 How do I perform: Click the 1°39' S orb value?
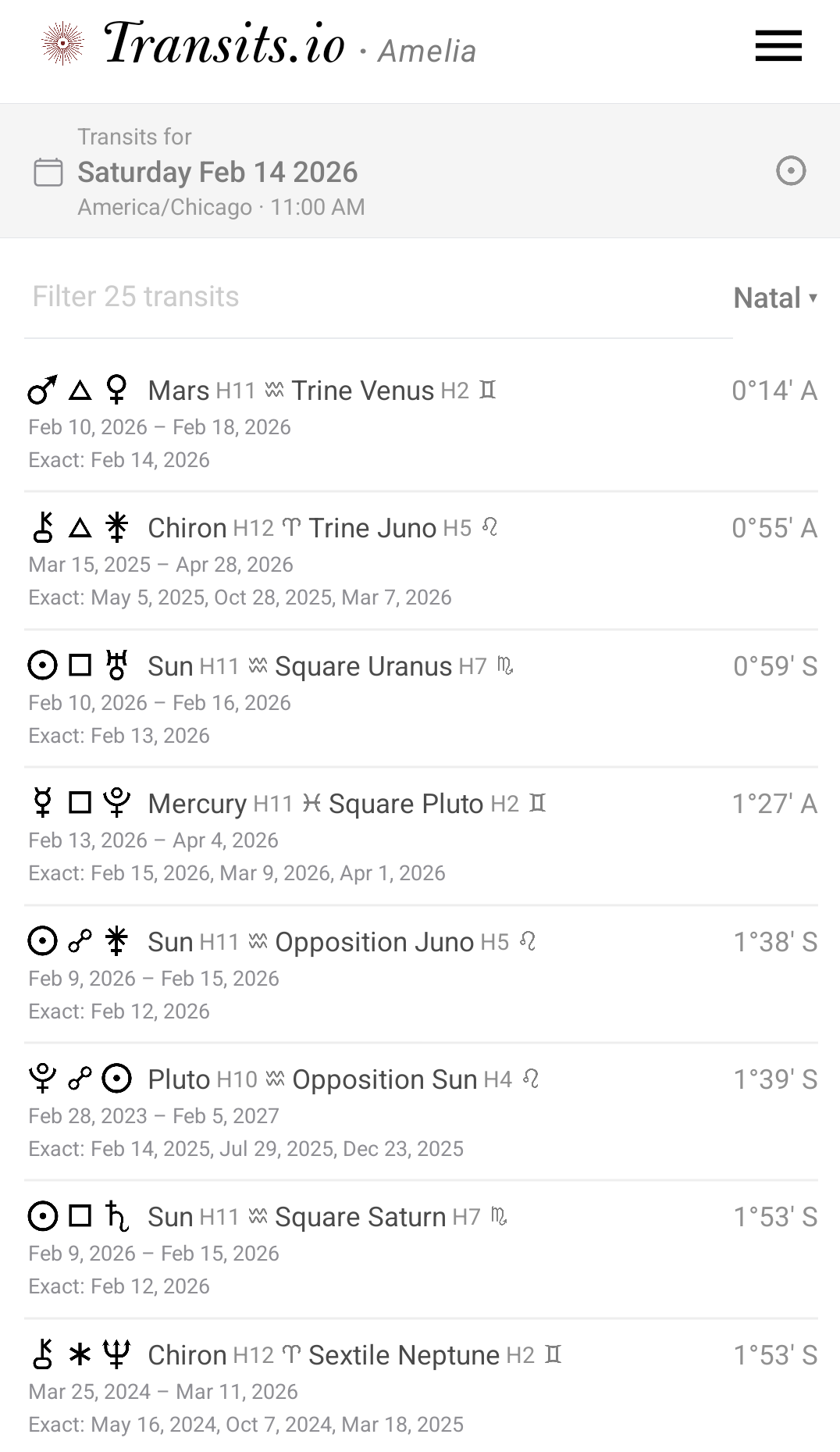(x=774, y=1079)
